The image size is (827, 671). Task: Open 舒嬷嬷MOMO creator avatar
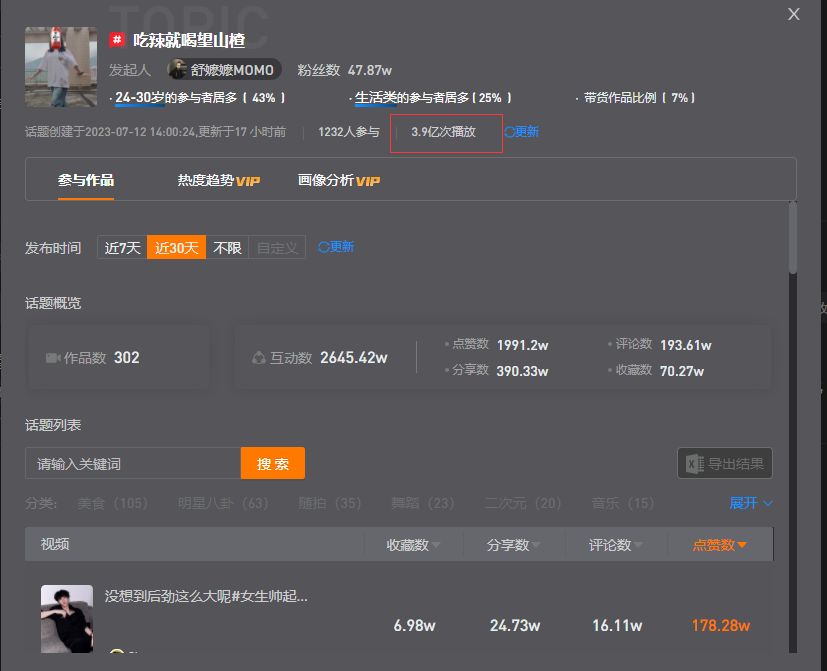point(177,70)
